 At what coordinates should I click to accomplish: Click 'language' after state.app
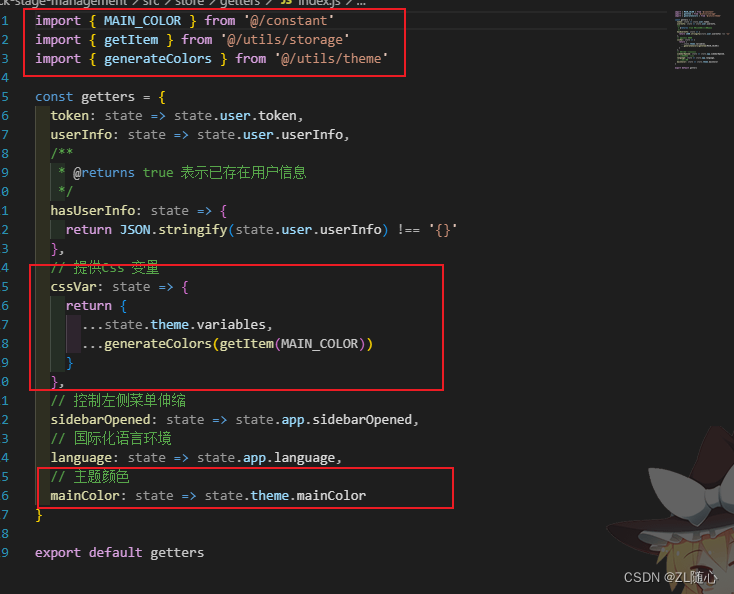(304, 458)
